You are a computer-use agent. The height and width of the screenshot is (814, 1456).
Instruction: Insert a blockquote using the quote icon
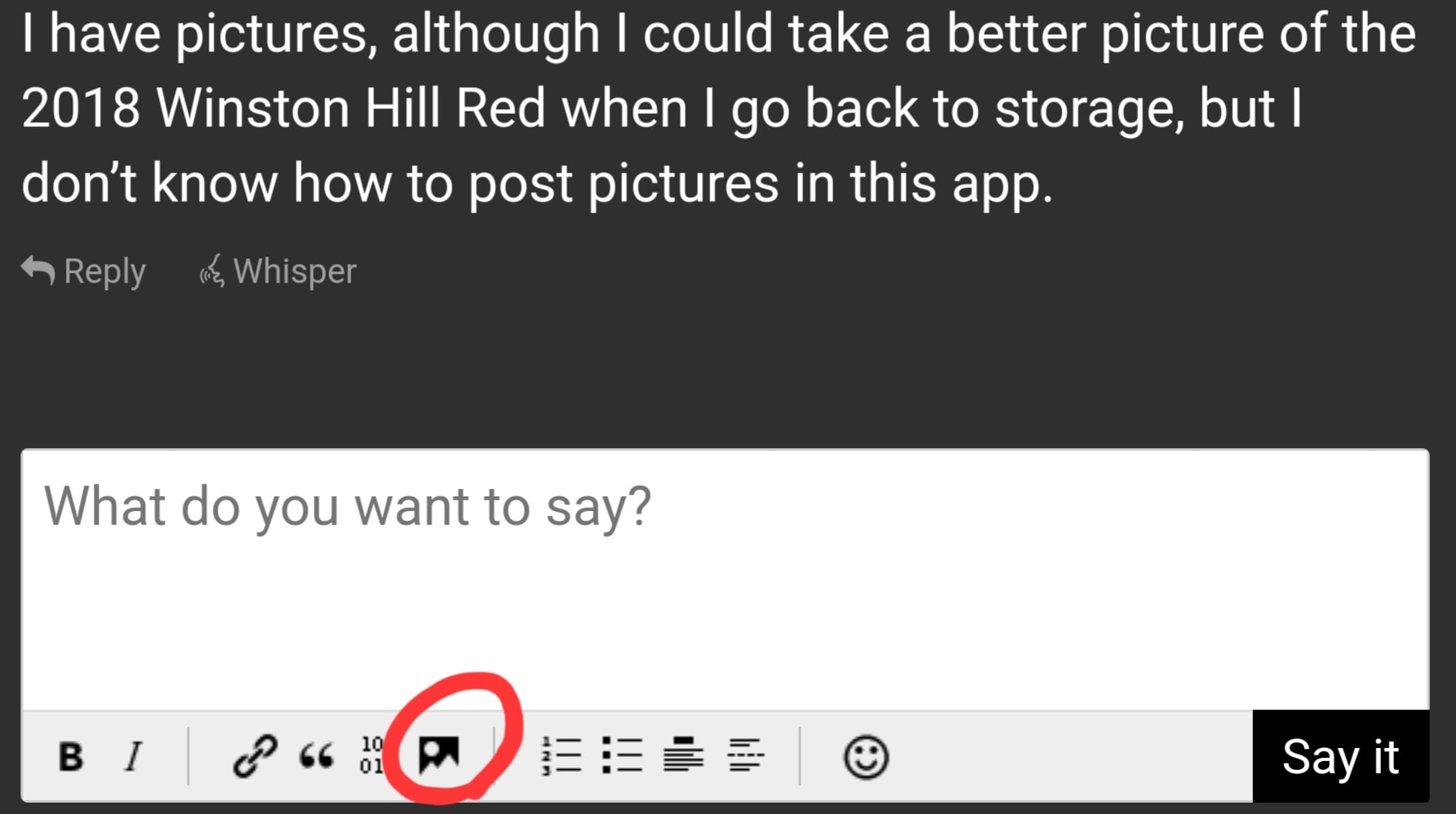(x=316, y=756)
